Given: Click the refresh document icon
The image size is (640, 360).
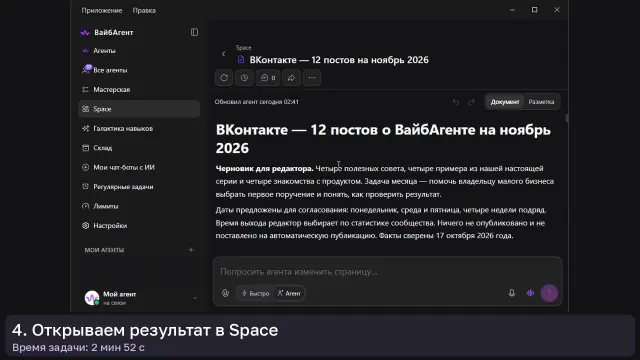Looking at the screenshot, I should click(x=224, y=78).
